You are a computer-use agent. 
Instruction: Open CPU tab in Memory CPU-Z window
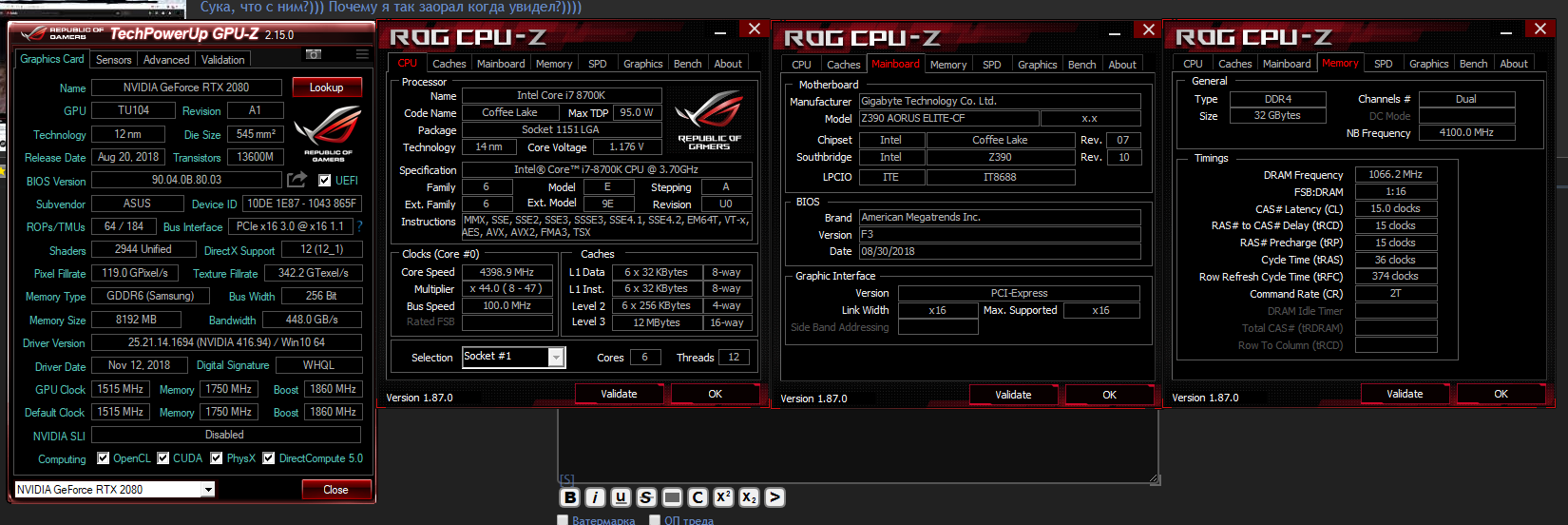pos(1194,64)
